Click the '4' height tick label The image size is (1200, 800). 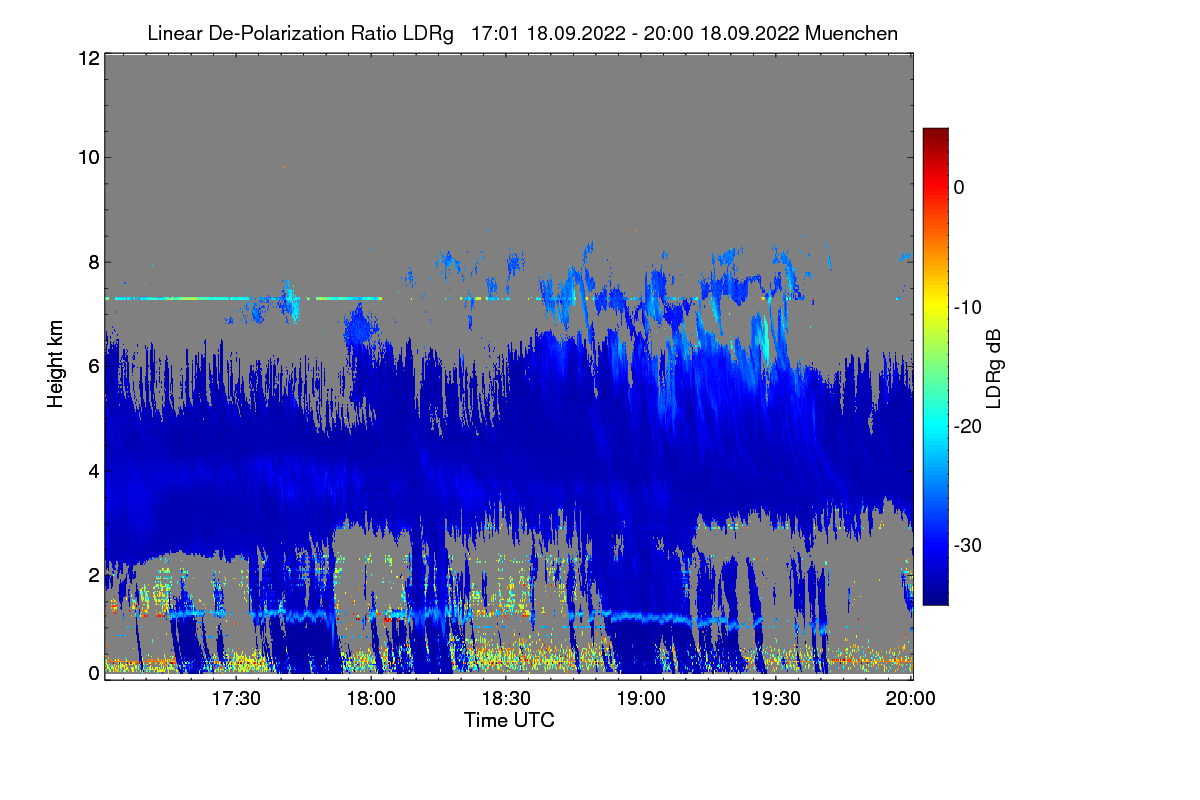[x=92, y=470]
